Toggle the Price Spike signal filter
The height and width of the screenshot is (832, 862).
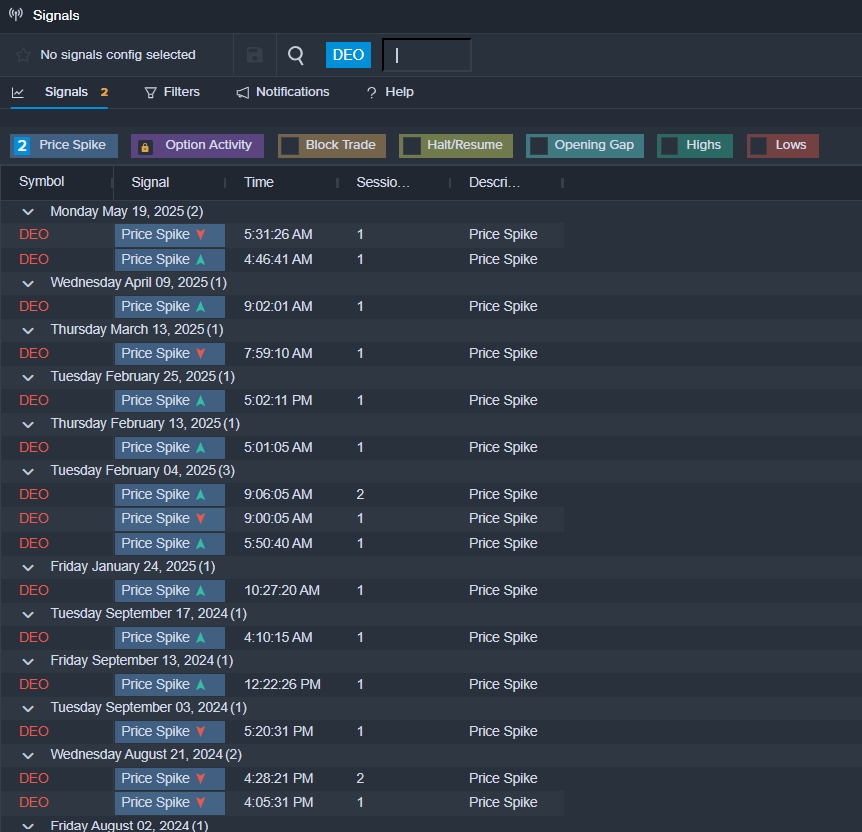[64, 146]
